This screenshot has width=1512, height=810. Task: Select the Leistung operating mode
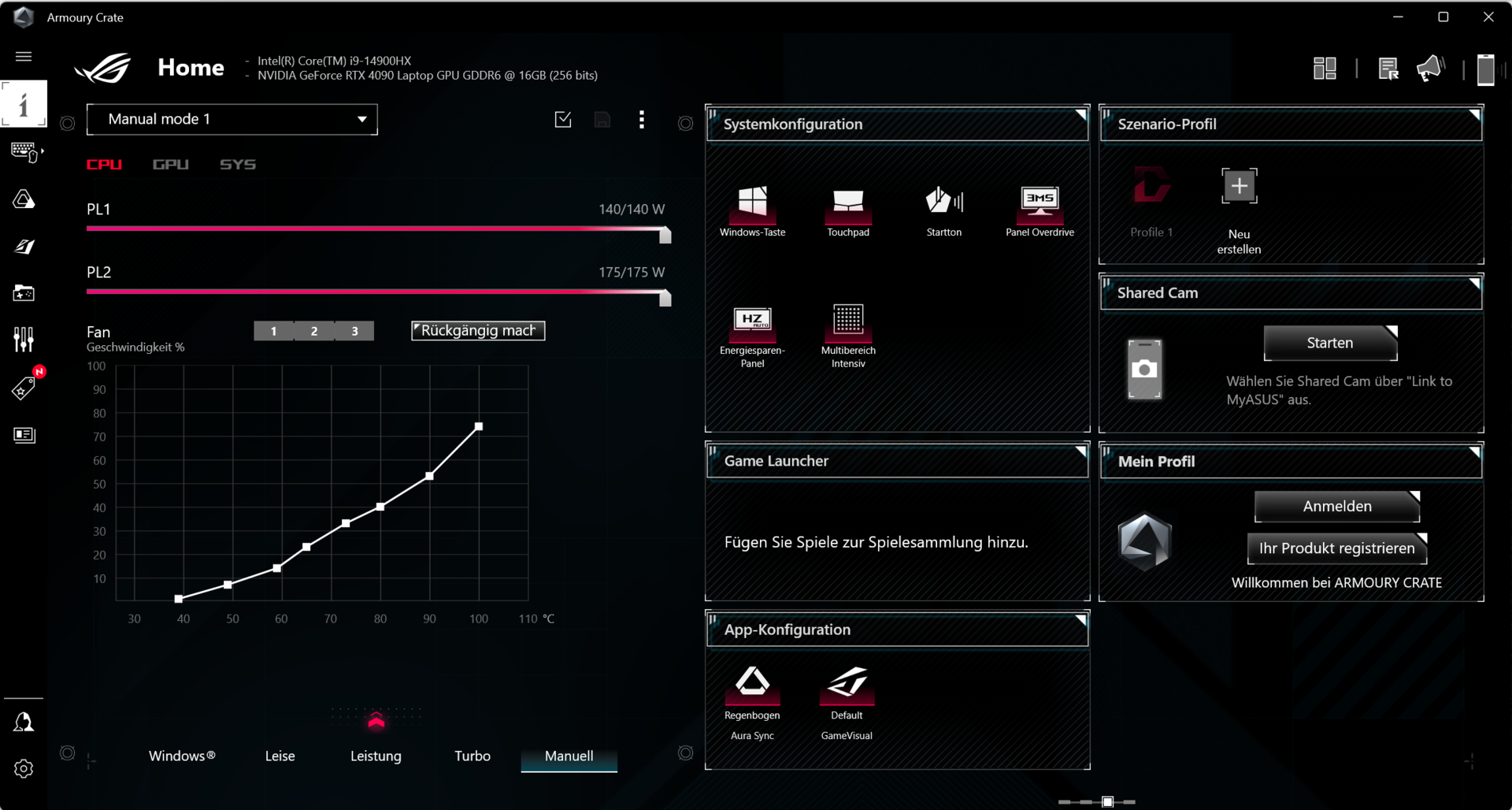pos(376,756)
